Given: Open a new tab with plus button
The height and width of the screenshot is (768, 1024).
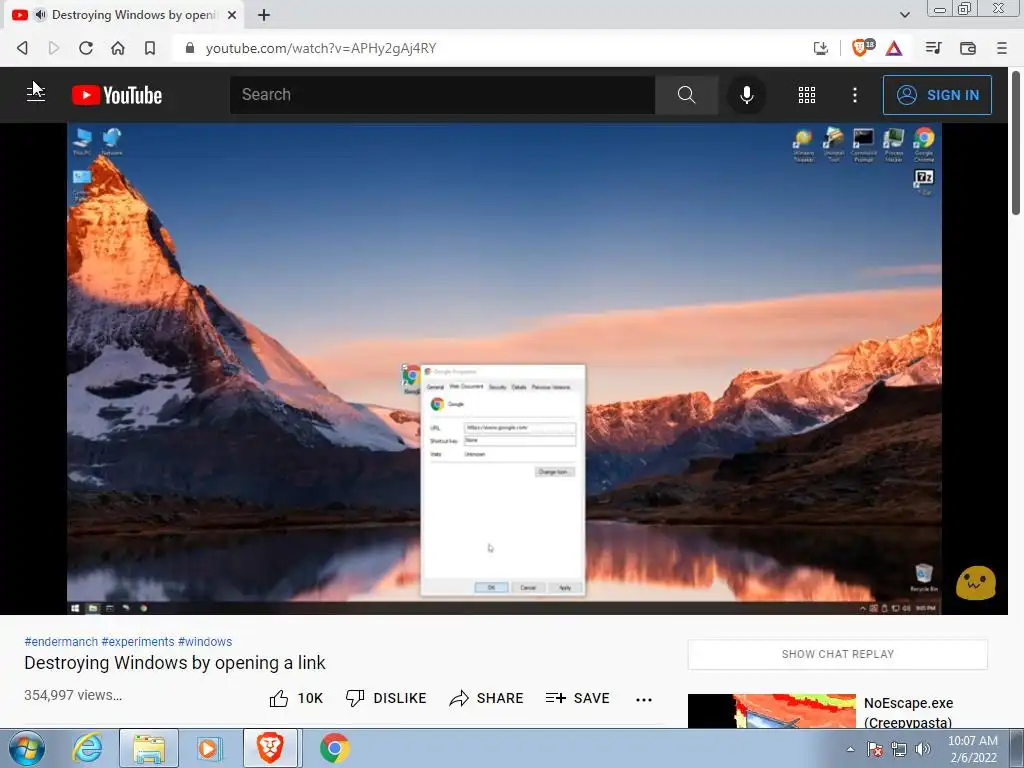Looking at the screenshot, I should pos(264,15).
